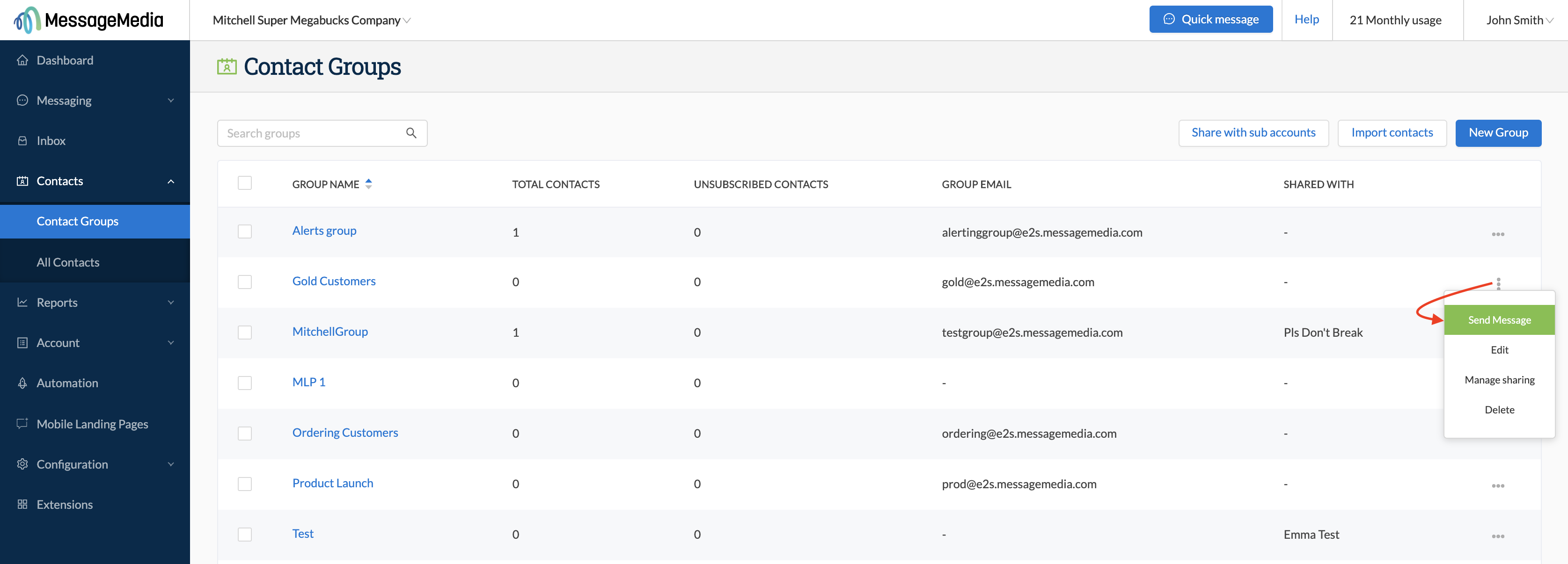Open the Product Launch row options menu

click(x=1497, y=486)
